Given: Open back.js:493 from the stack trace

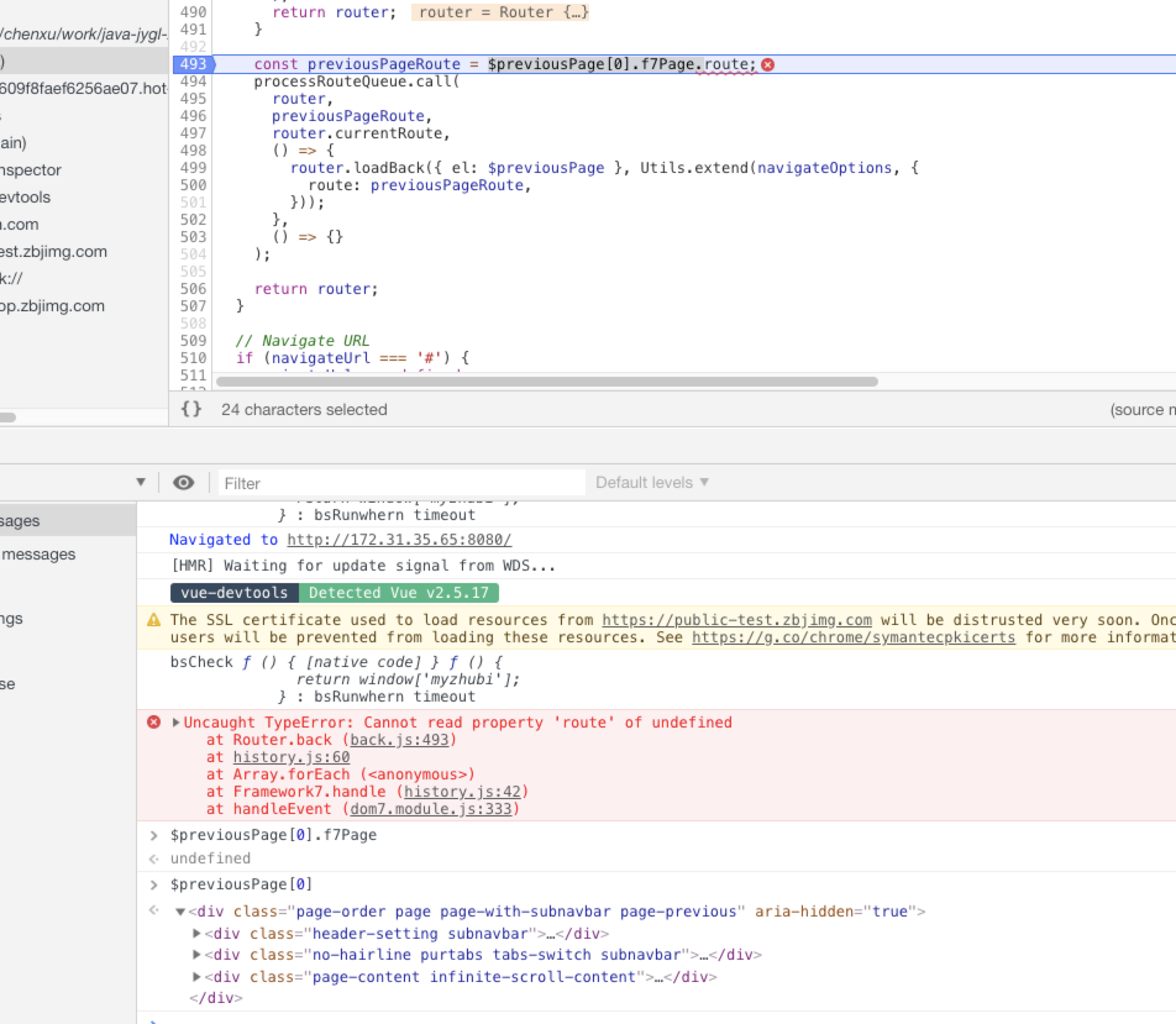Looking at the screenshot, I should (398, 739).
